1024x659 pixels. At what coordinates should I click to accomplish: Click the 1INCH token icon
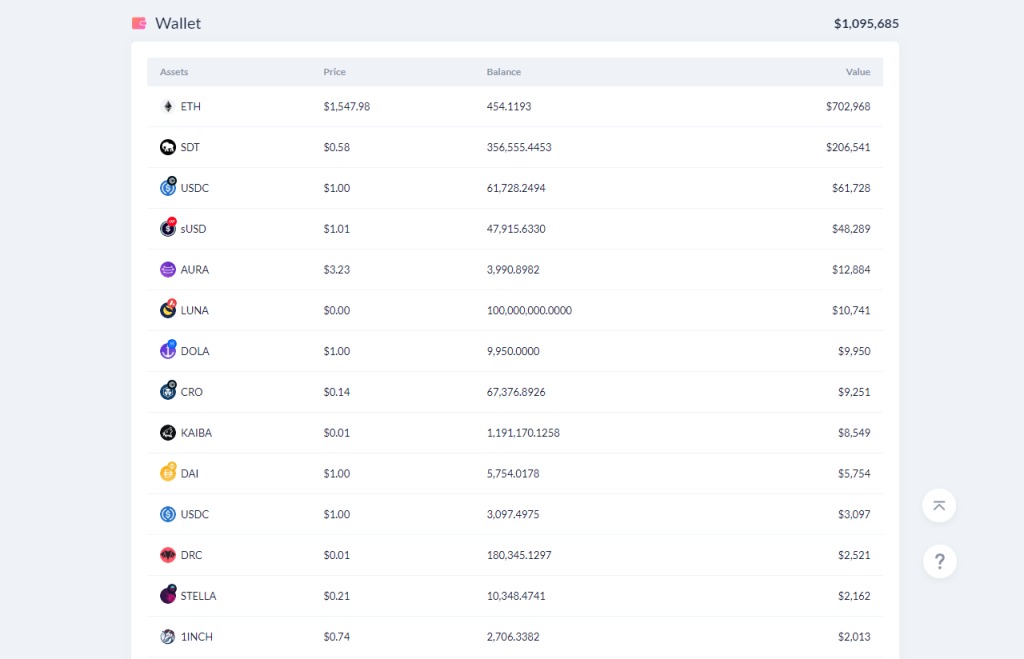[x=168, y=636]
